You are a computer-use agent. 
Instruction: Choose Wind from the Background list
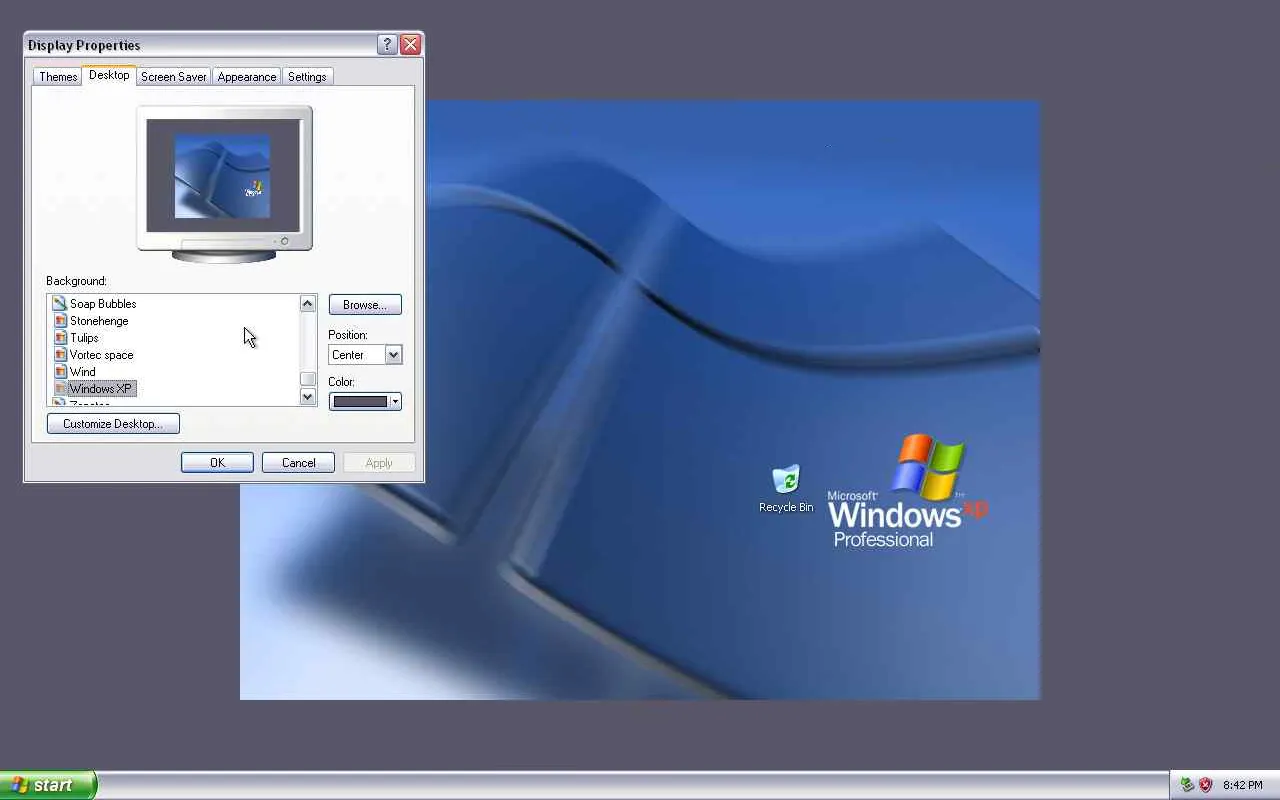click(x=83, y=372)
